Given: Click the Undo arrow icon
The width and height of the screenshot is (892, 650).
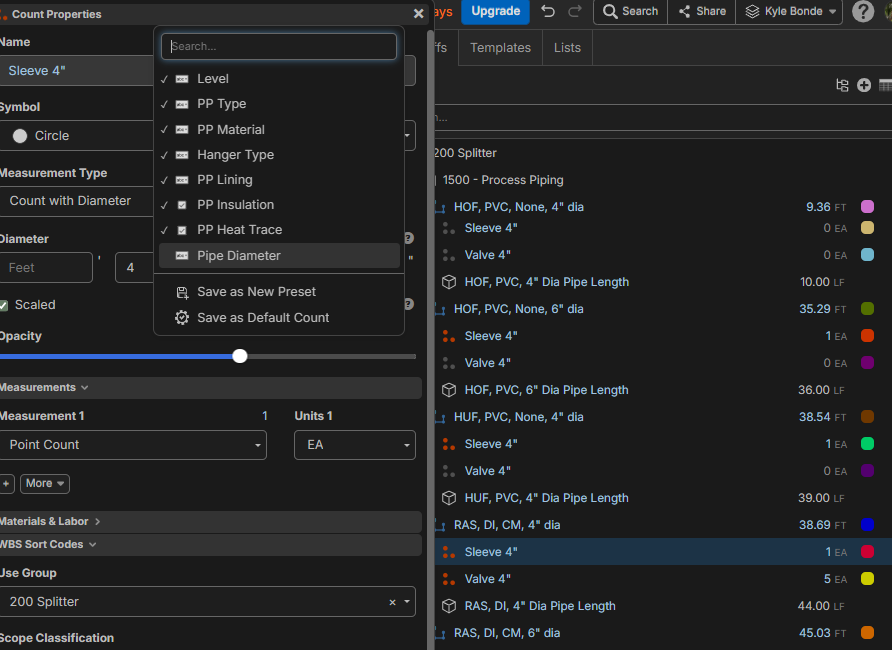Looking at the screenshot, I should pyautogui.click(x=547, y=11).
